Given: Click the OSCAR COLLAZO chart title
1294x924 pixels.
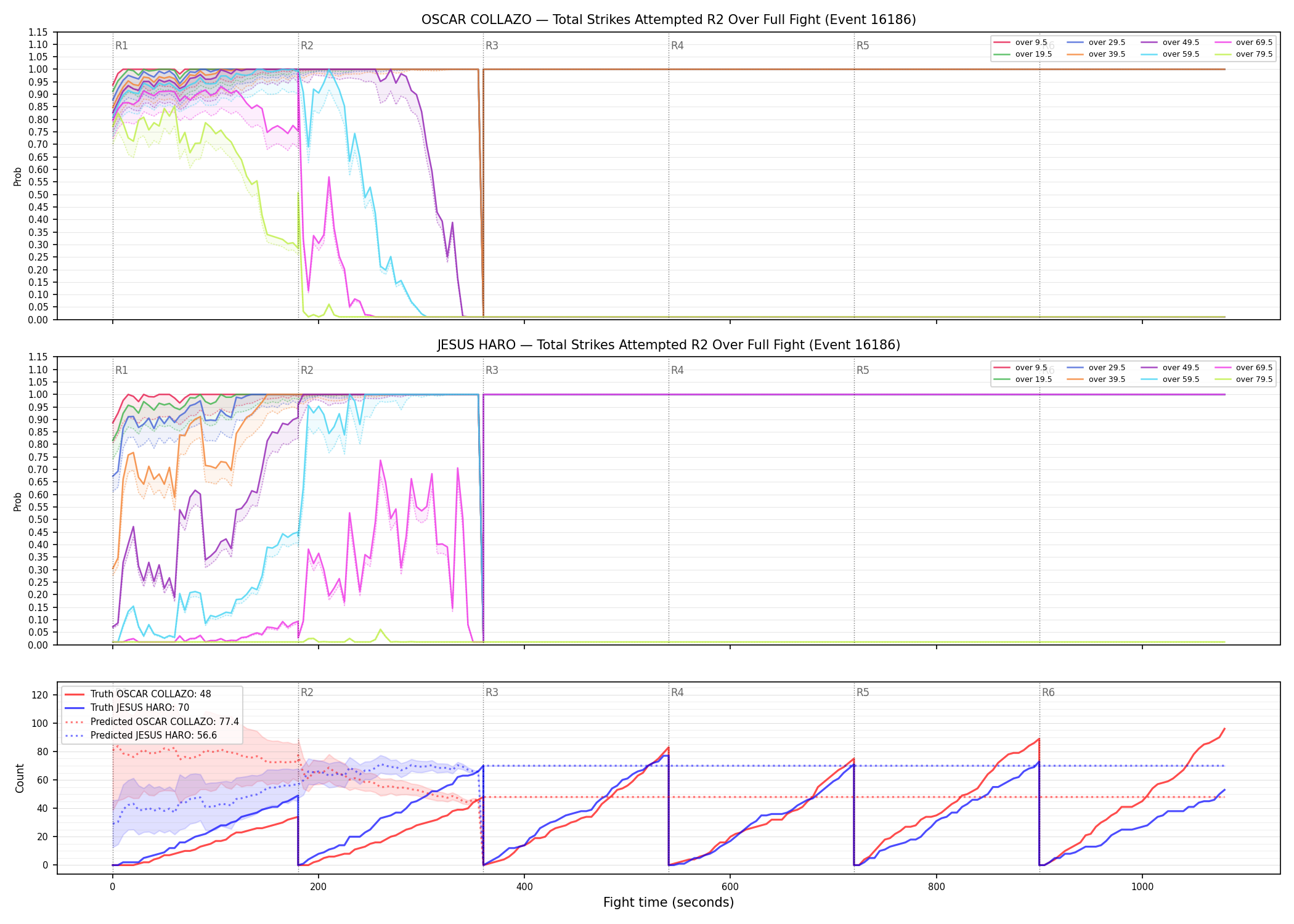Looking at the screenshot, I should (x=669, y=20).
